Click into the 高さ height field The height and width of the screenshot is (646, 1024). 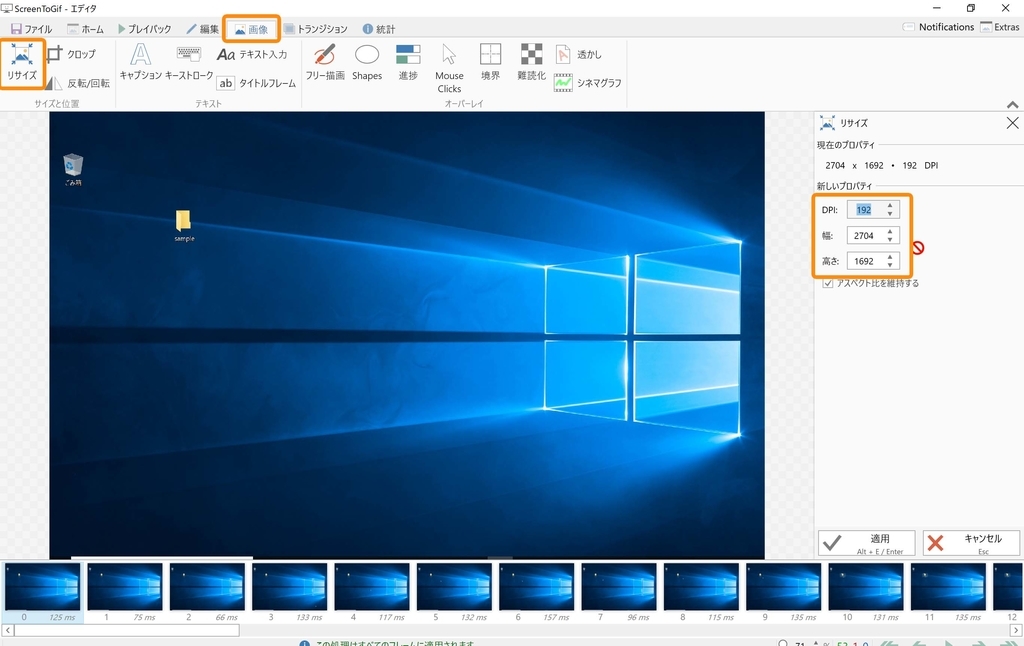[865, 261]
